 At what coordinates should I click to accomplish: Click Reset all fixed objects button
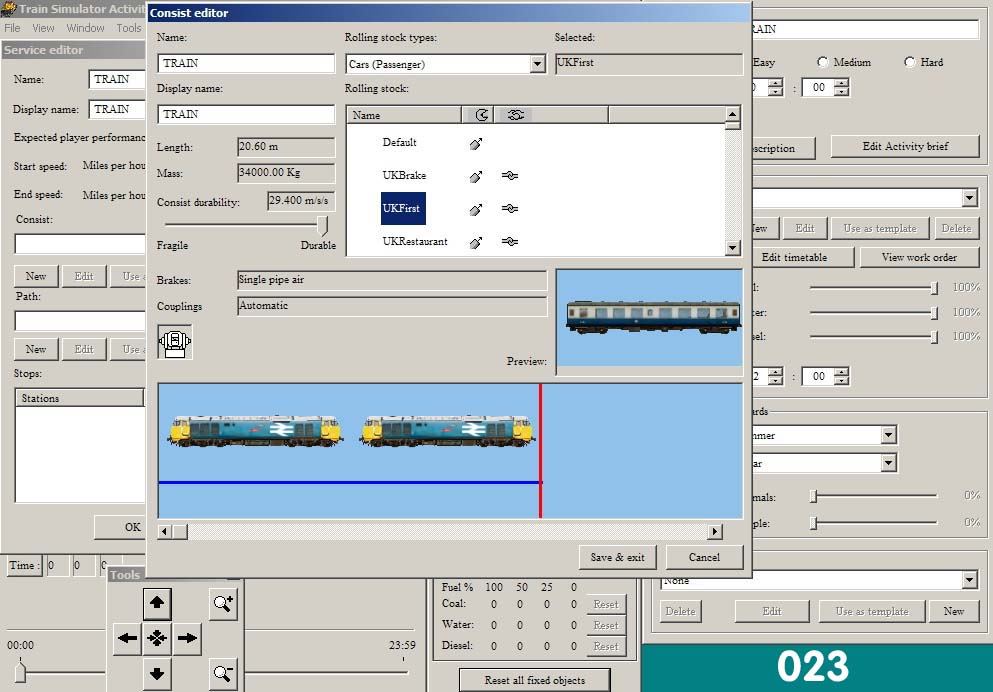click(534, 680)
